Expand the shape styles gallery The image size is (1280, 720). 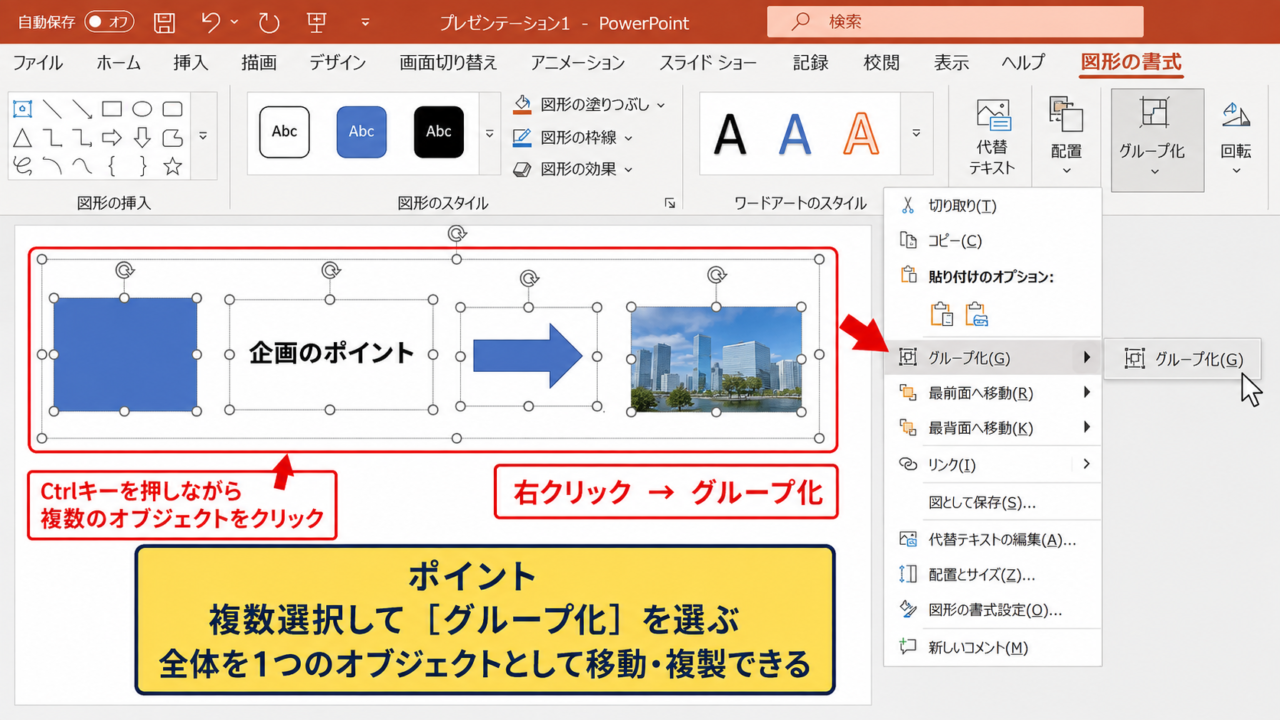tap(490, 133)
